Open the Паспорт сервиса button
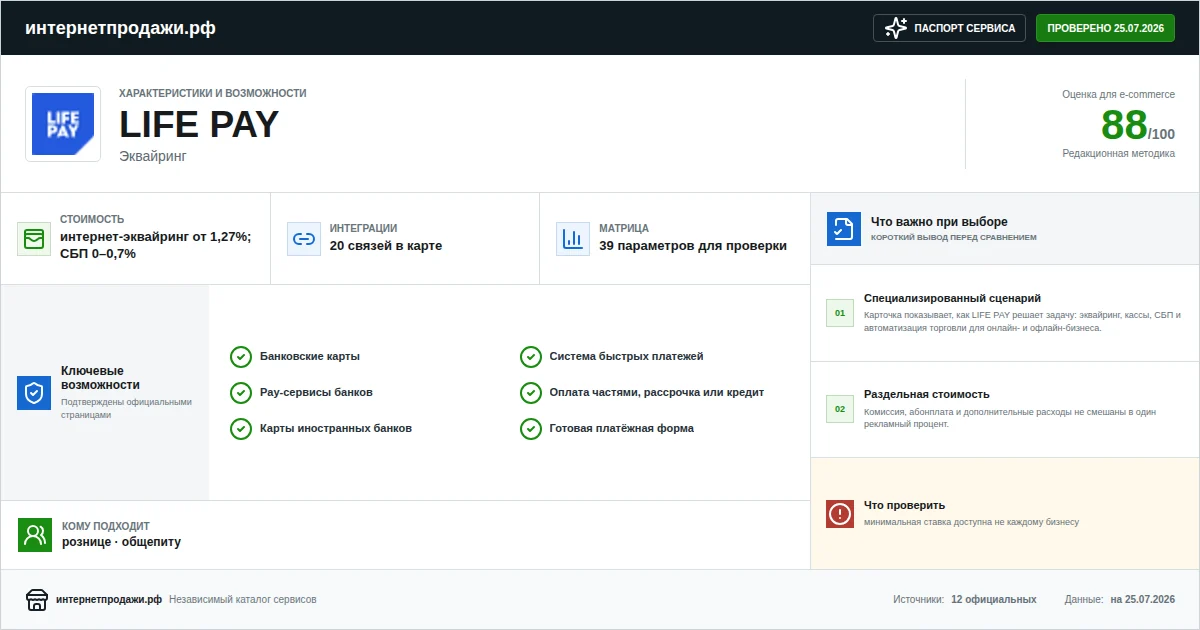The width and height of the screenshot is (1200, 630). (950, 28)
